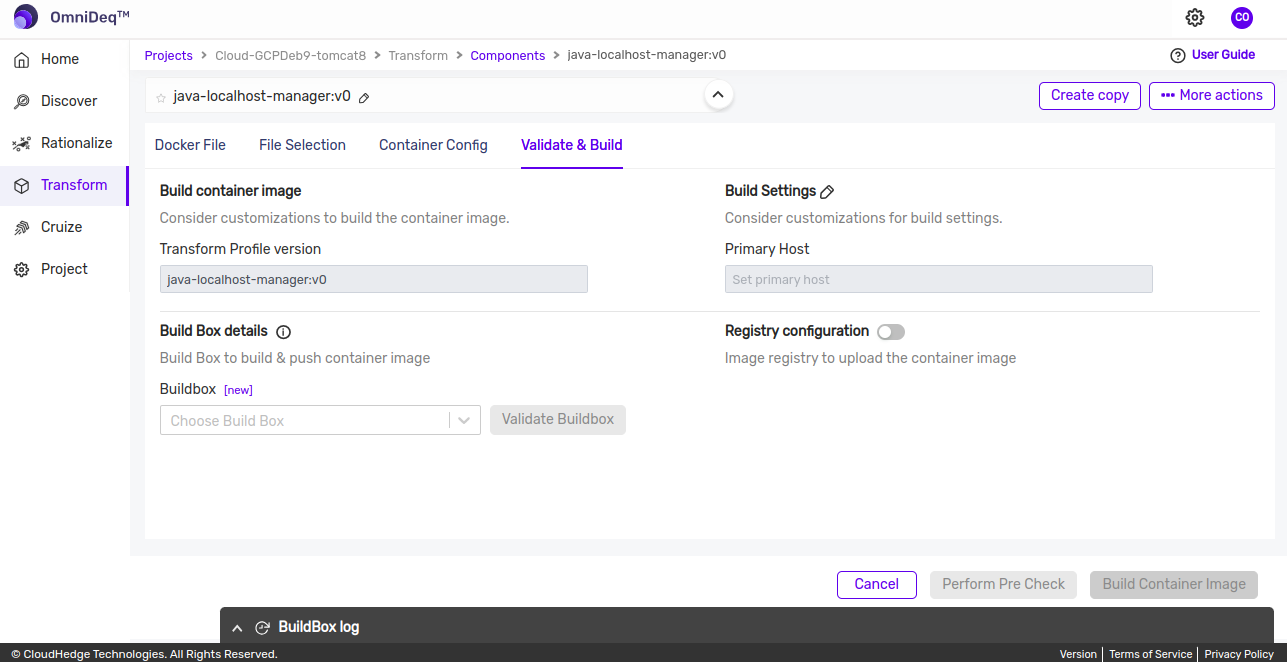This screenshot has width=1287, height=662.
Task: Click the Build Container Image button
Action: click(1174, 584)
